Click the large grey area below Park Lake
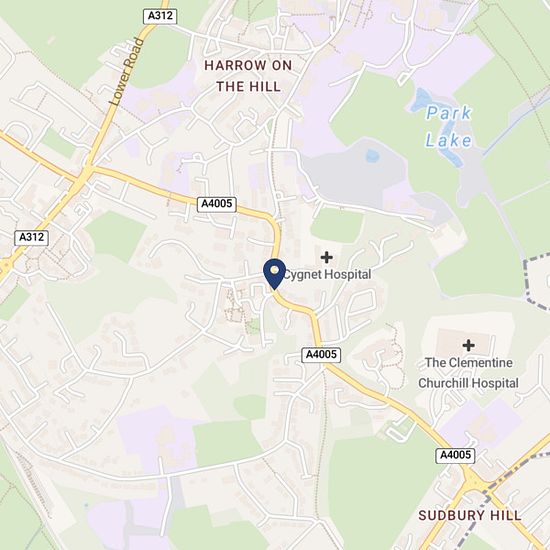550x550 pixels. click(x=354, y=172)
